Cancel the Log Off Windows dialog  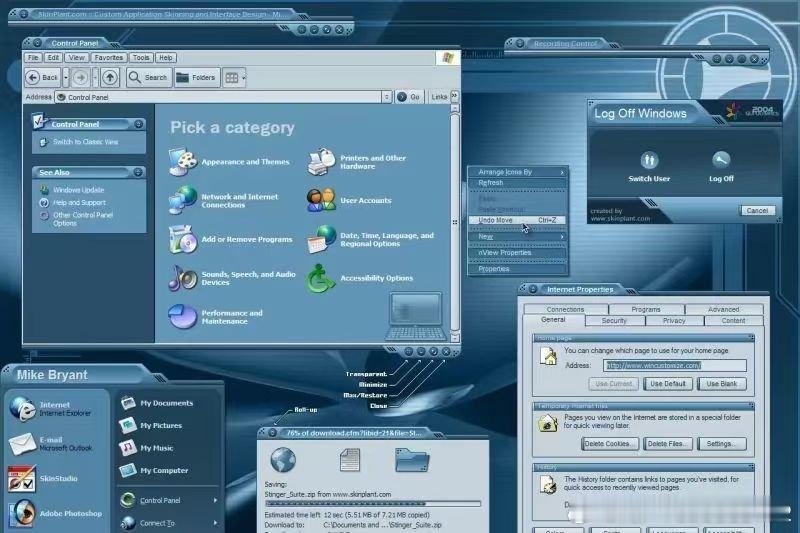[757, 210]
